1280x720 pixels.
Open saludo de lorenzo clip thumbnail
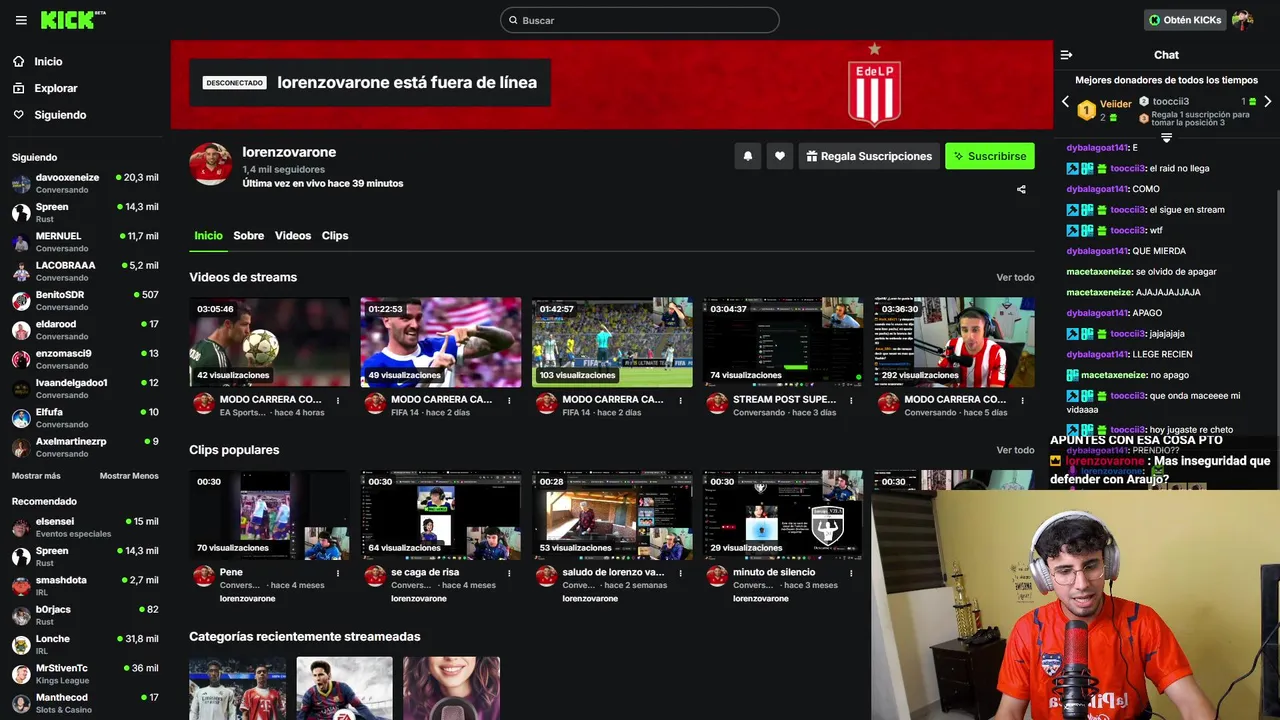click(x=612, y=515)
